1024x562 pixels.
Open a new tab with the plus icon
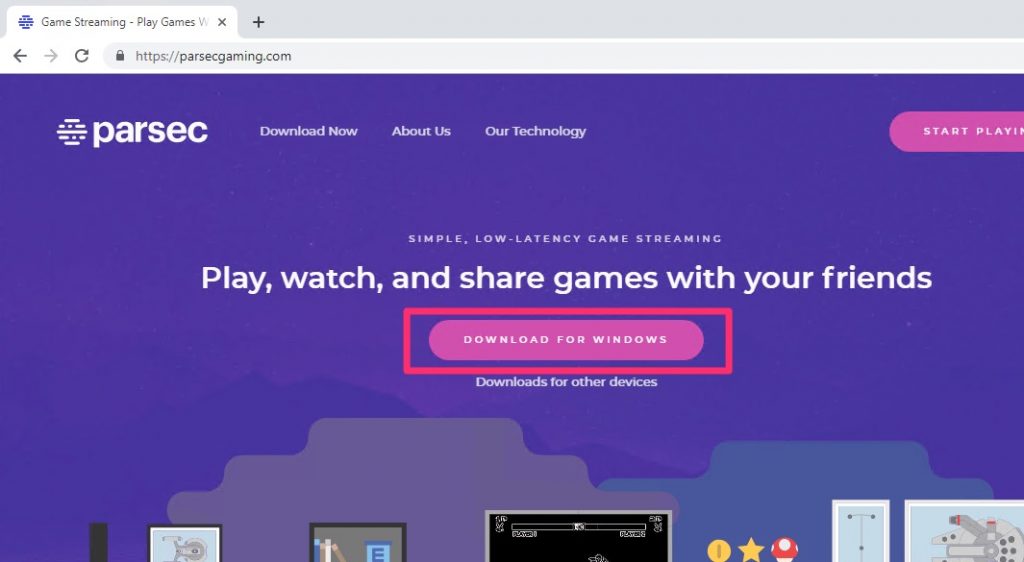click(259, 22)
